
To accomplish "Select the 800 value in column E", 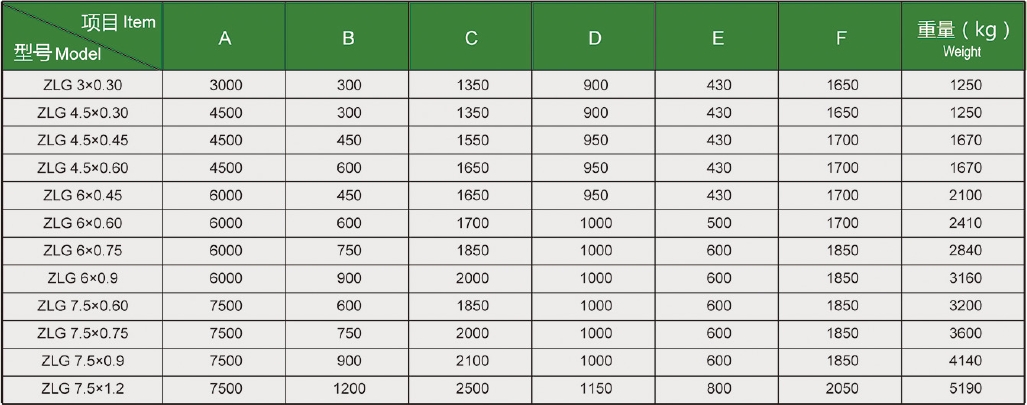I will [719, 389].
